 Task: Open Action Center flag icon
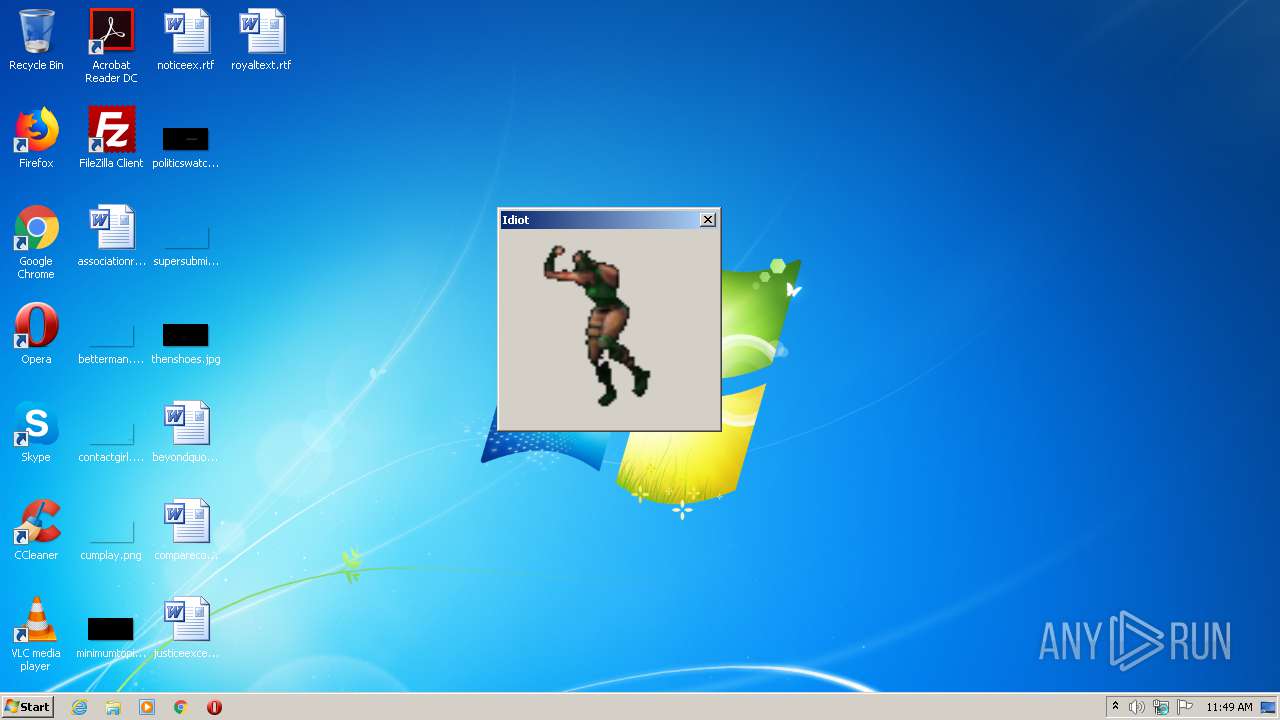pos(1185,707)
